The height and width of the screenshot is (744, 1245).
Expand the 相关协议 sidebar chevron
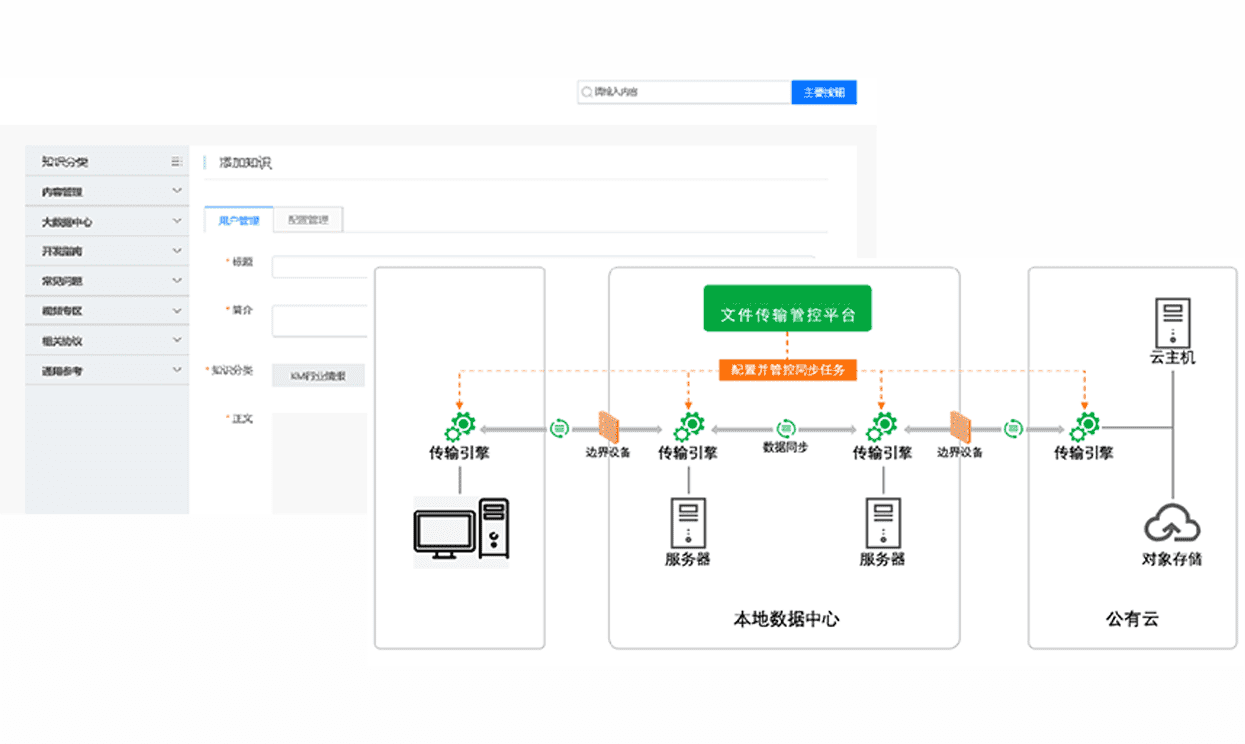point(177,341)
